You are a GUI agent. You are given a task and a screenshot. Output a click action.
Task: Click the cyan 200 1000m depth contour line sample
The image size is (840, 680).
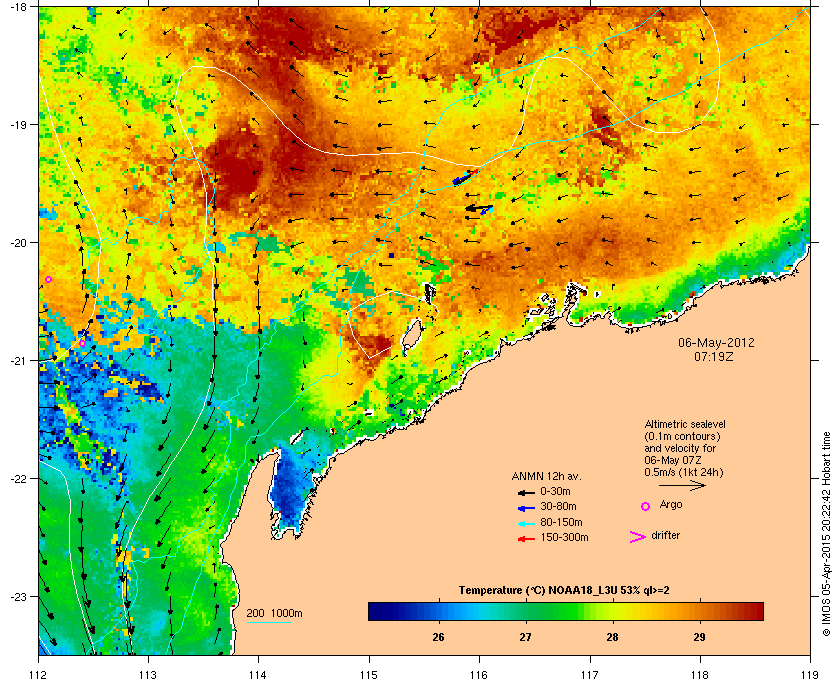[x=268, y=623]
